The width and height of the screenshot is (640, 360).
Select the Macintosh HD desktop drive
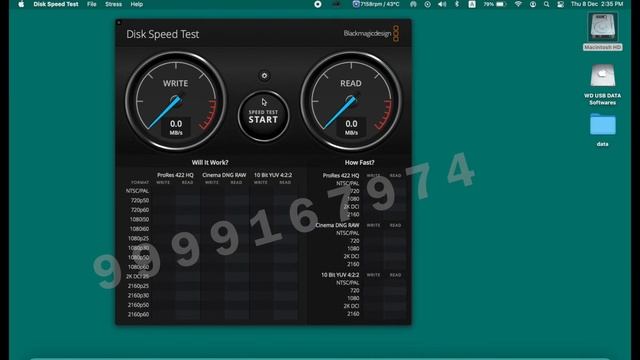[x=602, y=31]
